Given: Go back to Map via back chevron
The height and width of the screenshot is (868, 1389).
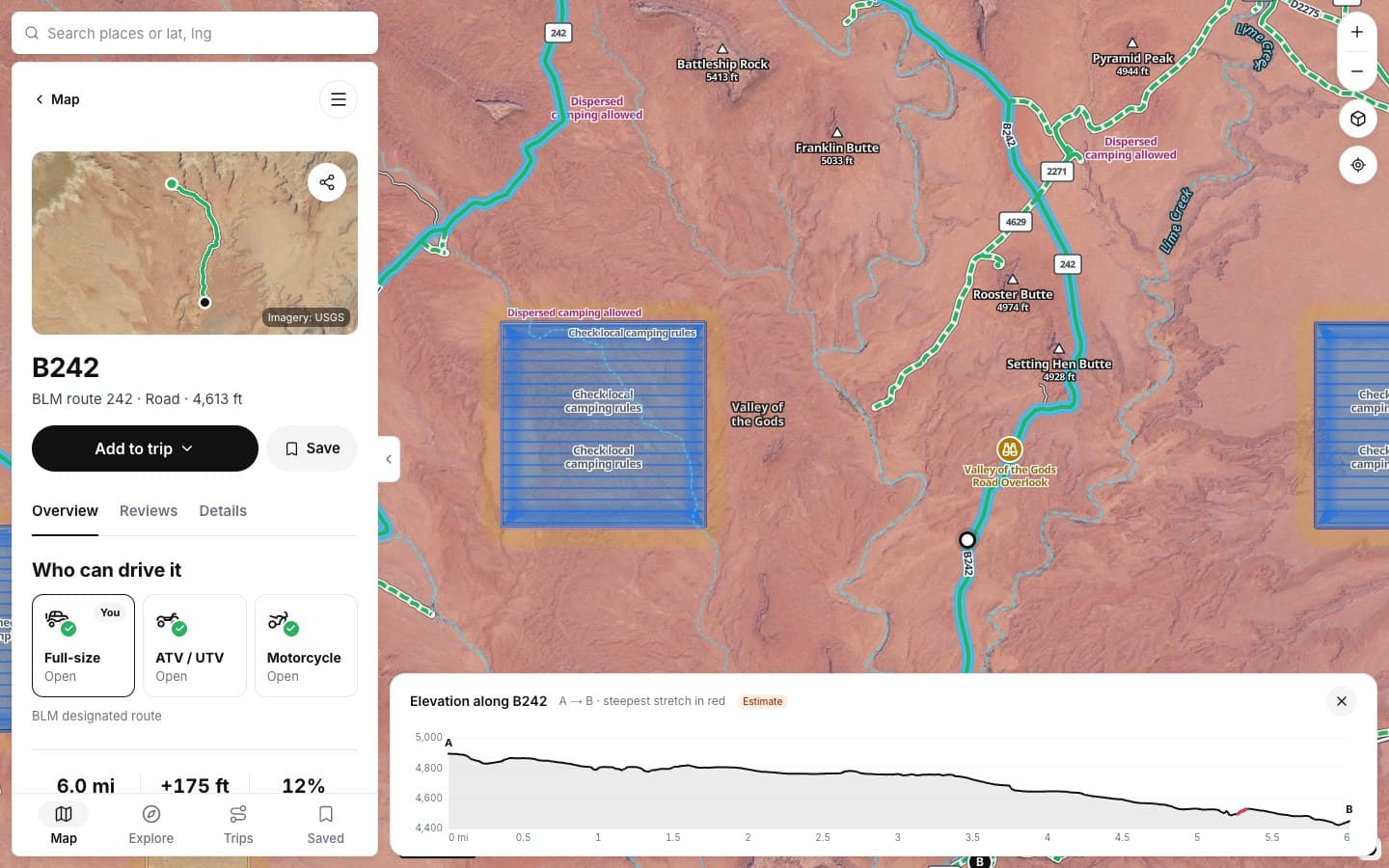Looking at the screenshot, I should pos(56,99).
